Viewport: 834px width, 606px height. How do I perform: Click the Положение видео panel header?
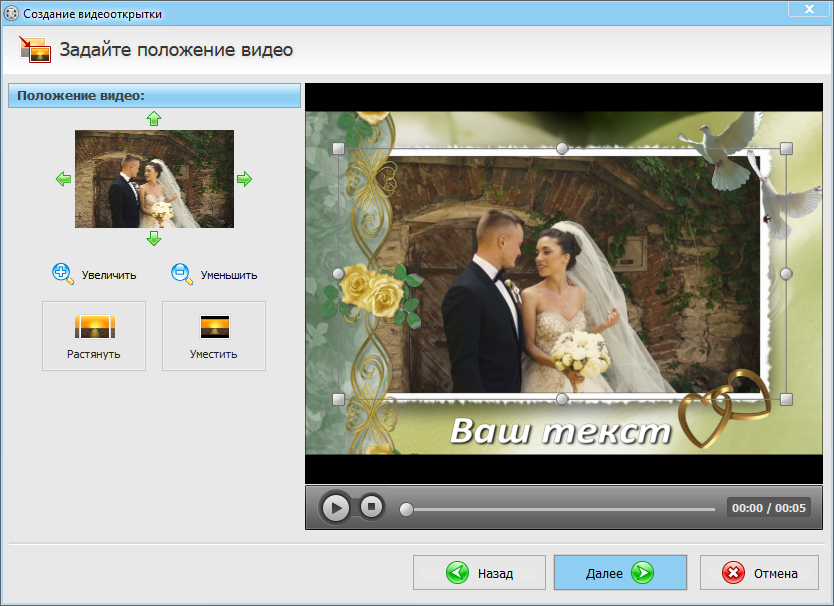(153, 95)
